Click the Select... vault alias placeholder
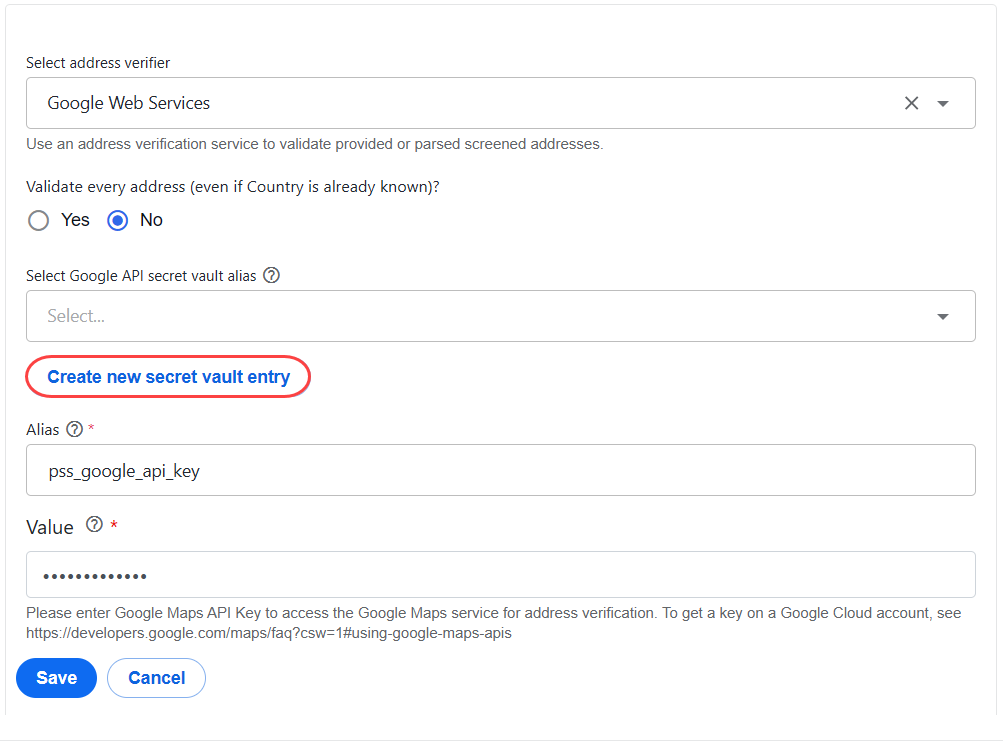This screenshot has width=1003, height=747. [x=76, y=316]
